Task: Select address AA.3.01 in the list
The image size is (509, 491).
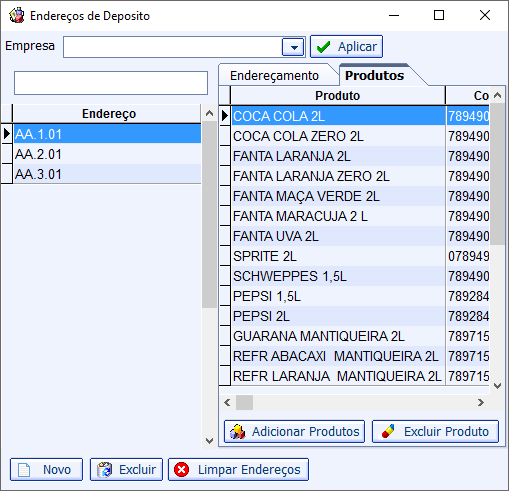Action: coord(107,174)
